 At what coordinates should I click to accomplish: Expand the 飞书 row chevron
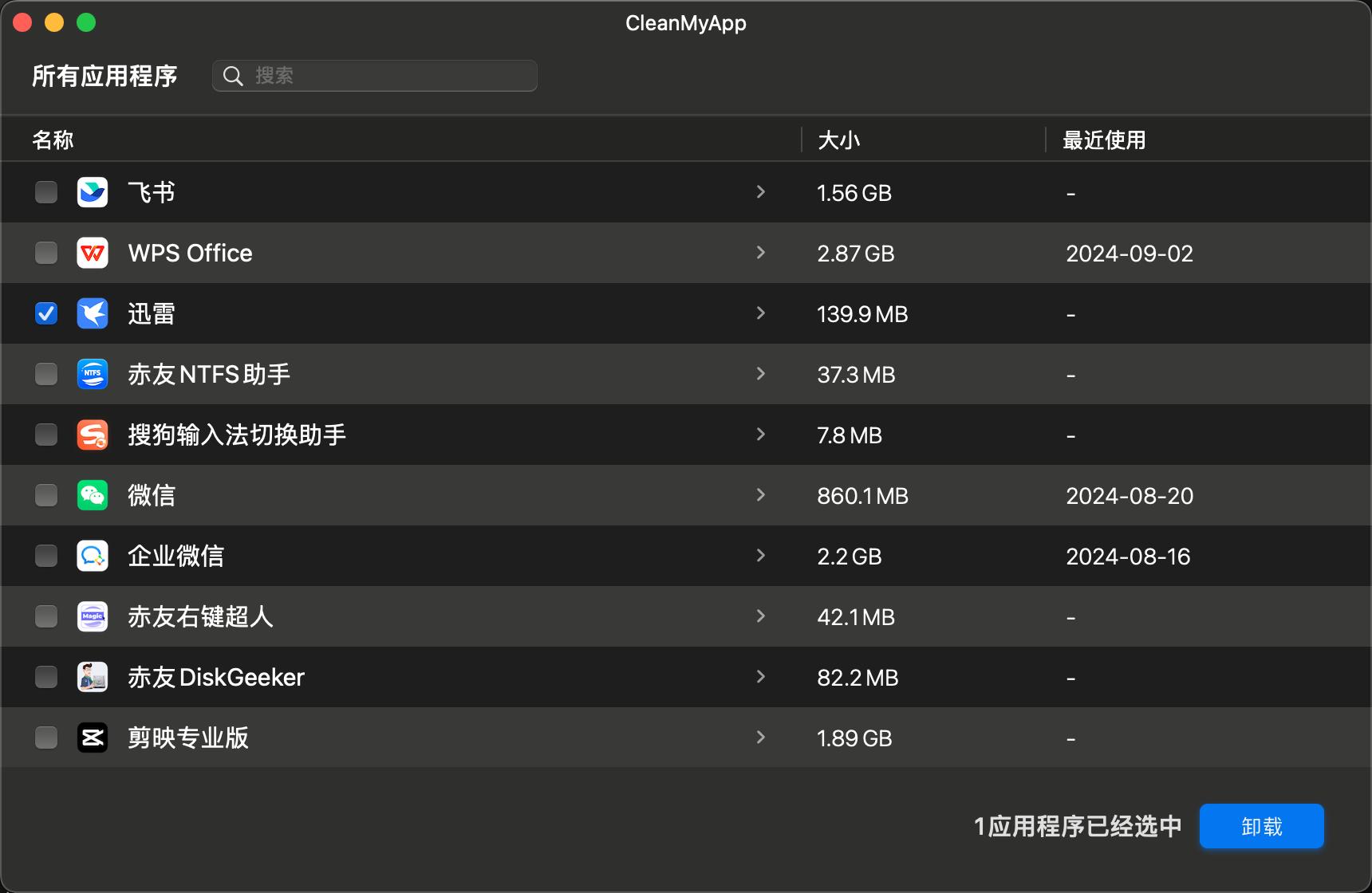click(x=761, y=192)
